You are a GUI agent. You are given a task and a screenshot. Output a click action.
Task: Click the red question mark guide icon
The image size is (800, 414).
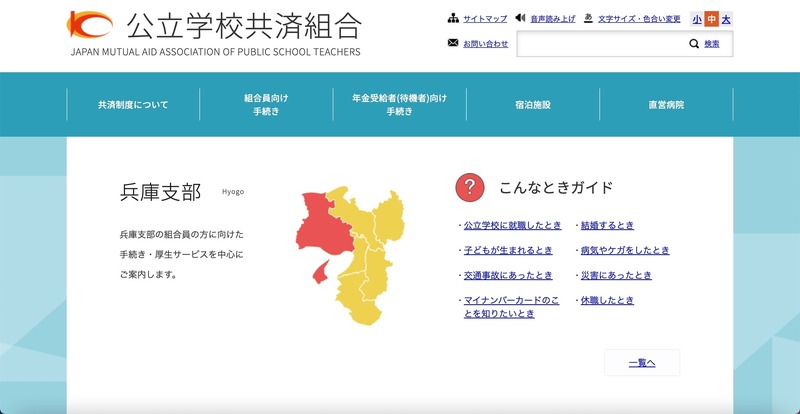pyautogui.click(x=470, y=187)
